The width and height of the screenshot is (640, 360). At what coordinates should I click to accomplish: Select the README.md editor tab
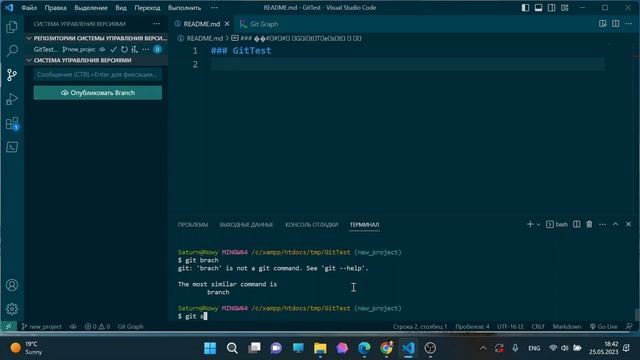click(201, 24)
